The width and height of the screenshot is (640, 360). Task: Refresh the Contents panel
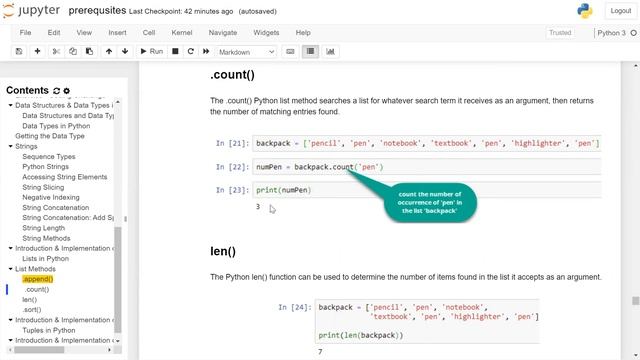click(x=56, y=91)
